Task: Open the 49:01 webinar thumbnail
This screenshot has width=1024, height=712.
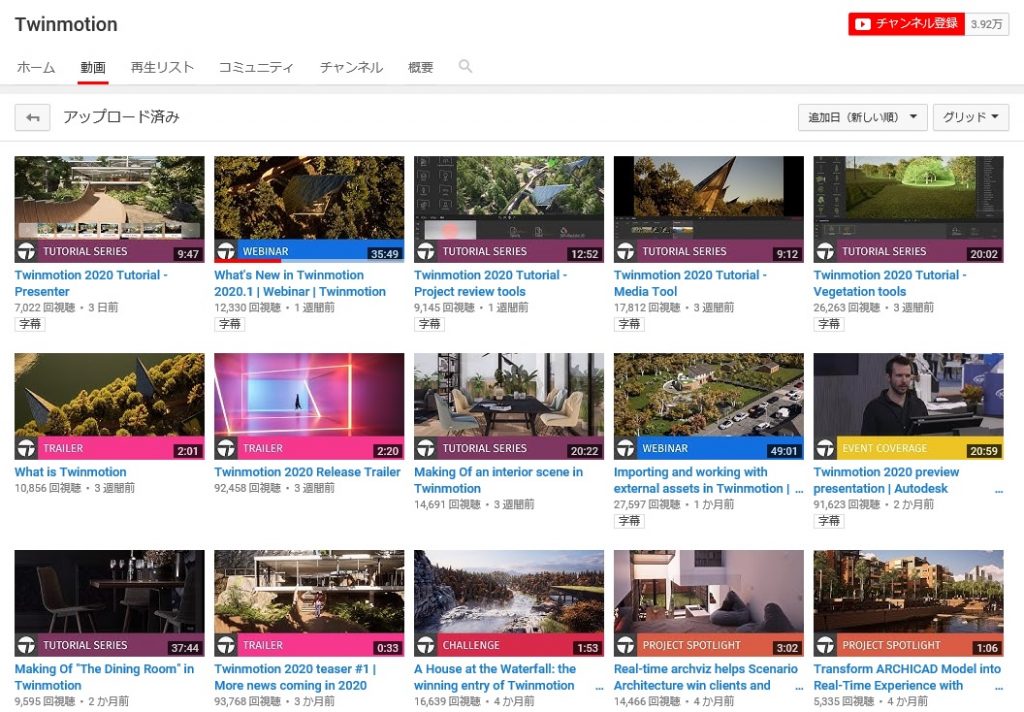Action: click(x=709, y=406)
